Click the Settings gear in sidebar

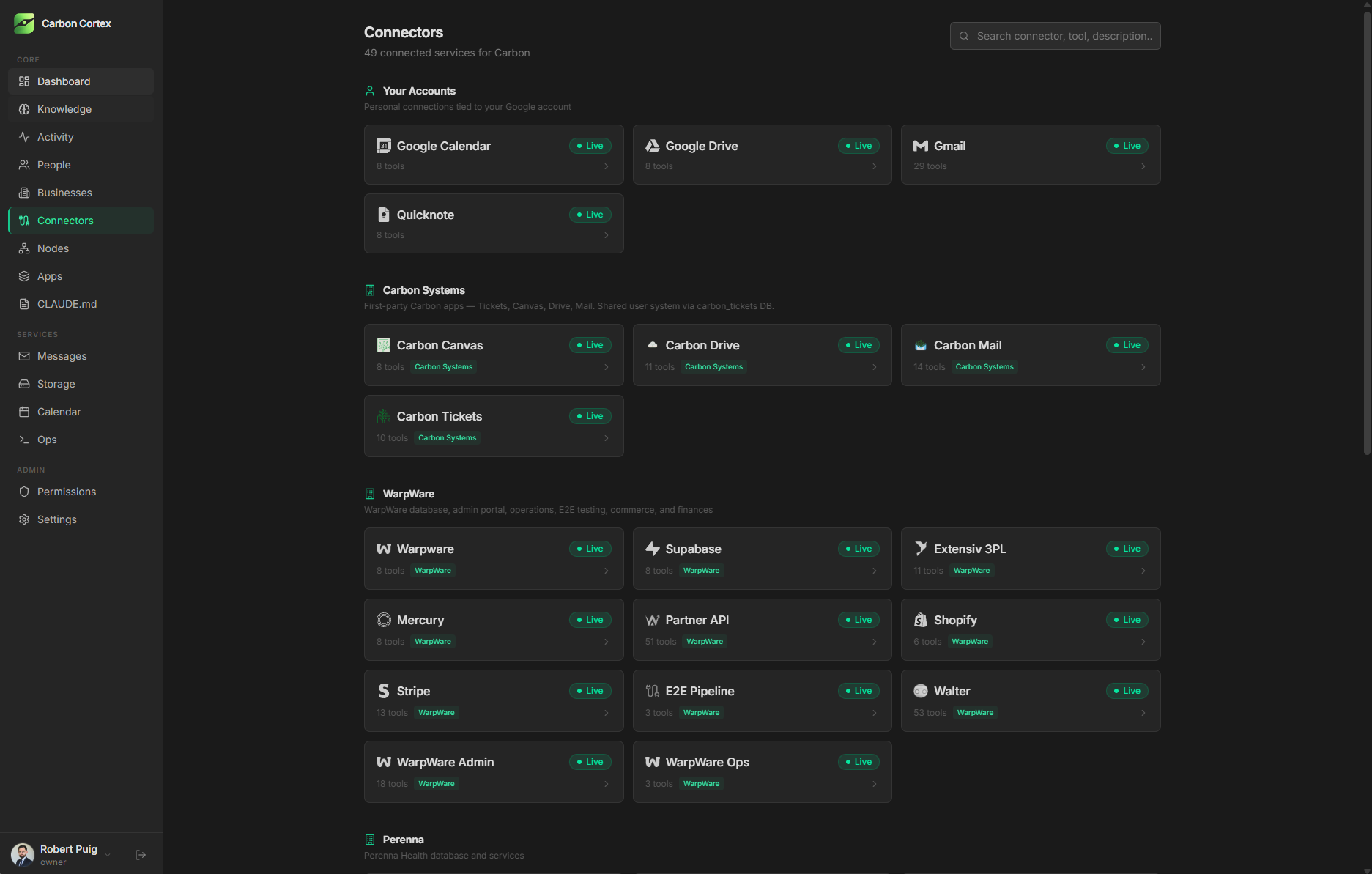coord(24,519)
